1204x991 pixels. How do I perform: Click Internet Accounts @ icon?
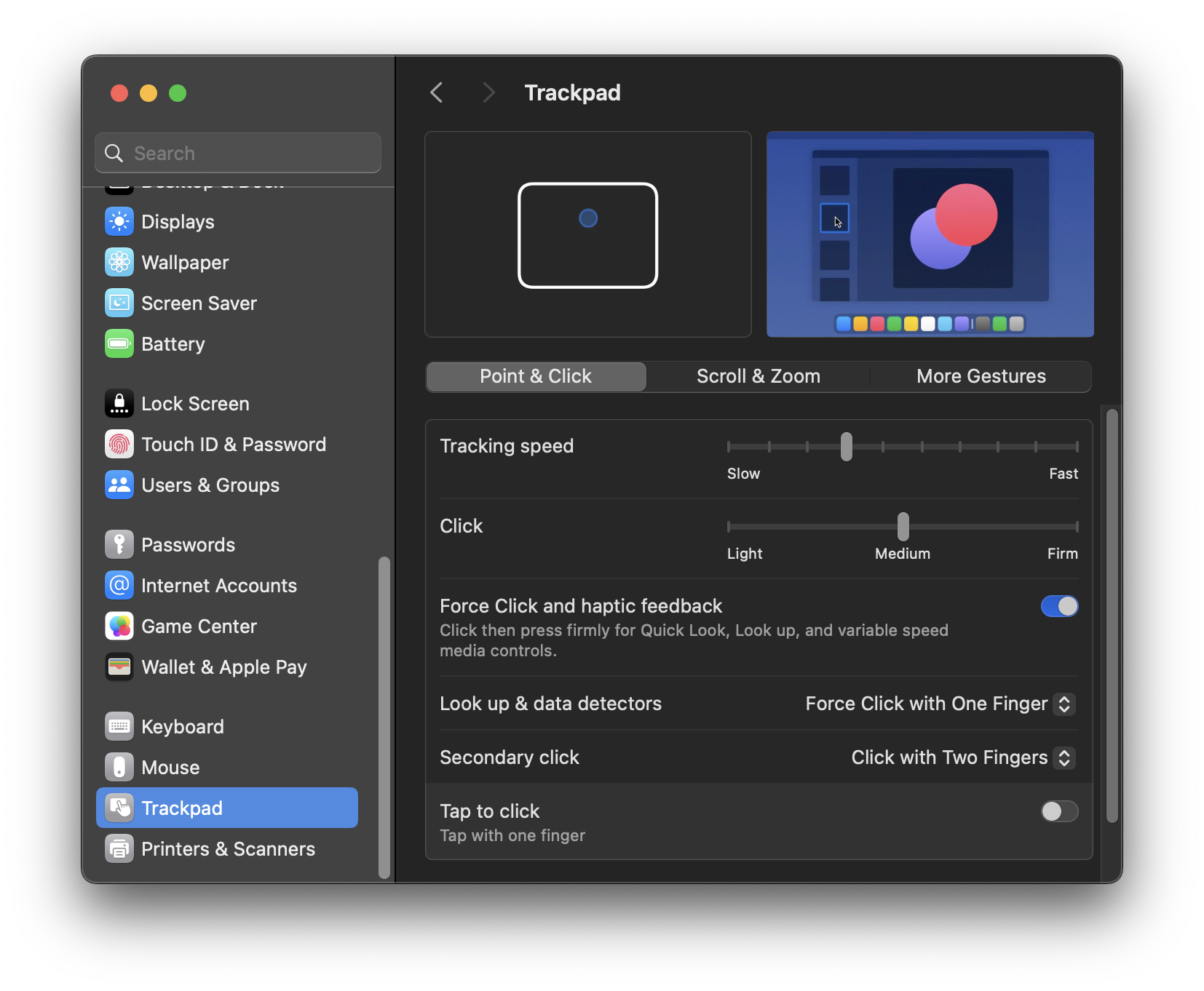tap(119, 586)
